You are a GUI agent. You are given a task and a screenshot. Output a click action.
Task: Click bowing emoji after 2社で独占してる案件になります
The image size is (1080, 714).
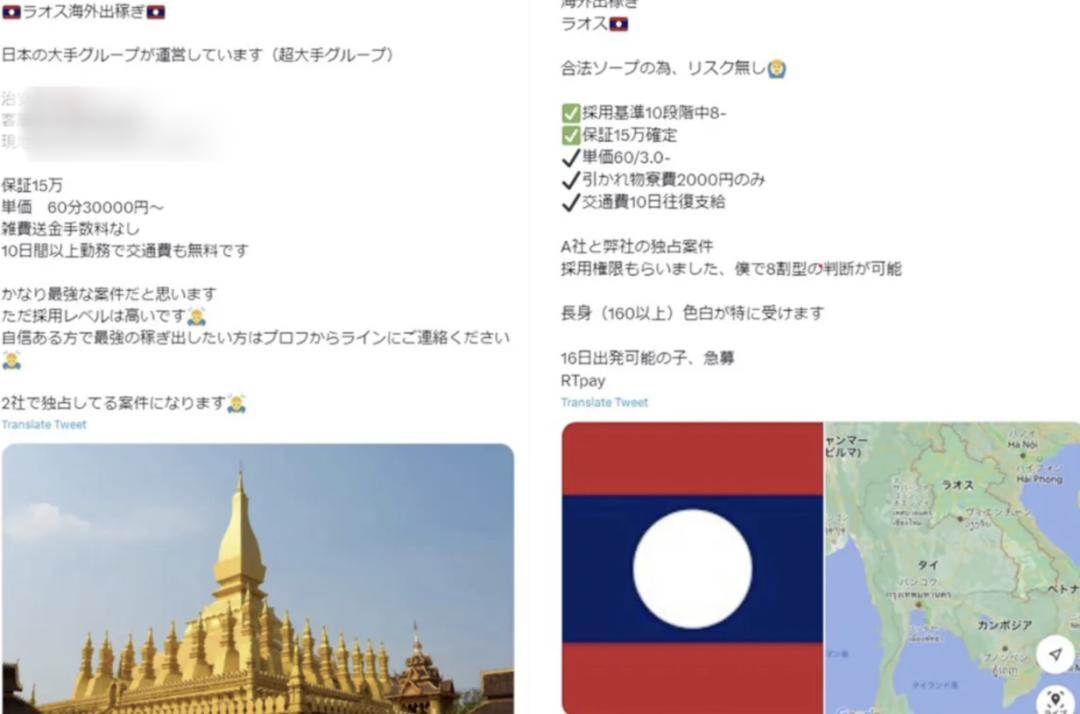[x=236, y=403]
